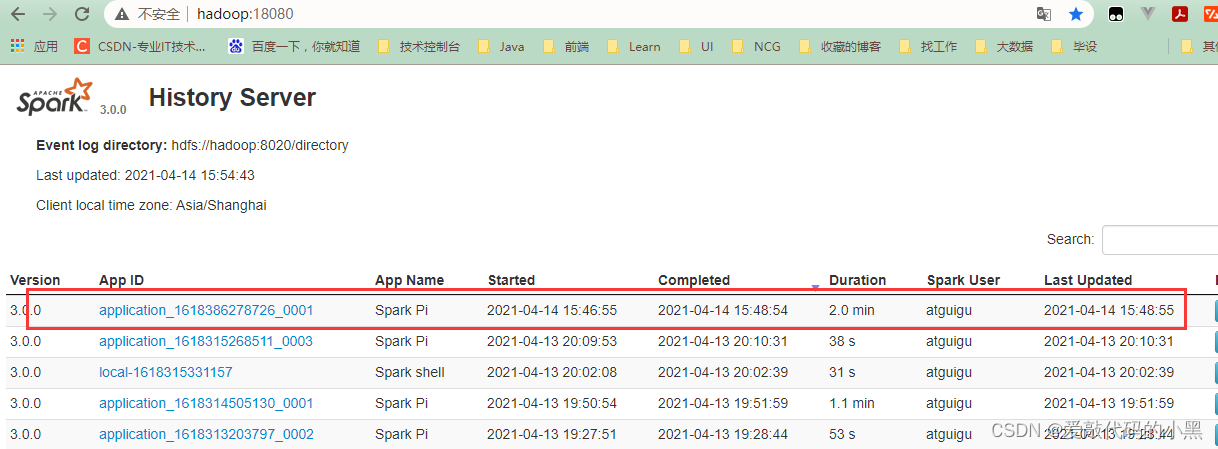Image resolution: width=1218 pixels, height=449 pixels.
Task: Click the 53 s duration cell
Action: (x=842, y=434)
